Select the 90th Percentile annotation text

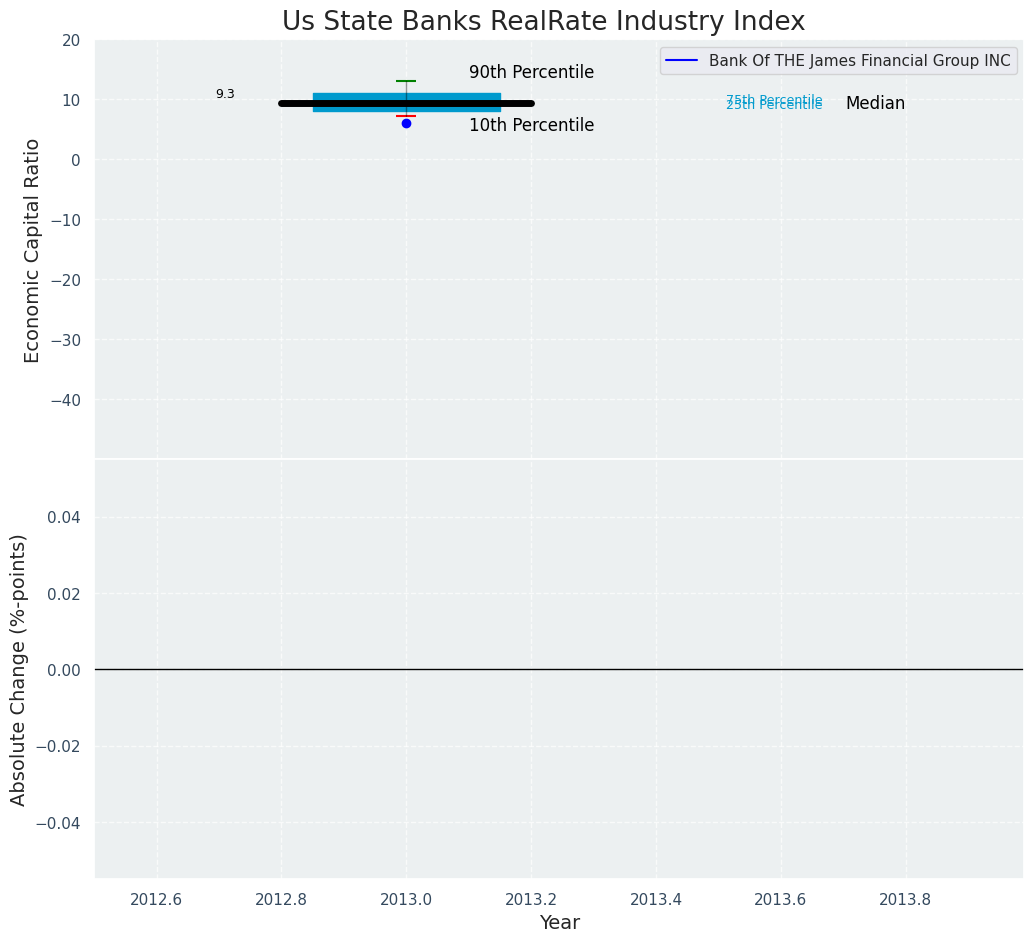(531, 73)
